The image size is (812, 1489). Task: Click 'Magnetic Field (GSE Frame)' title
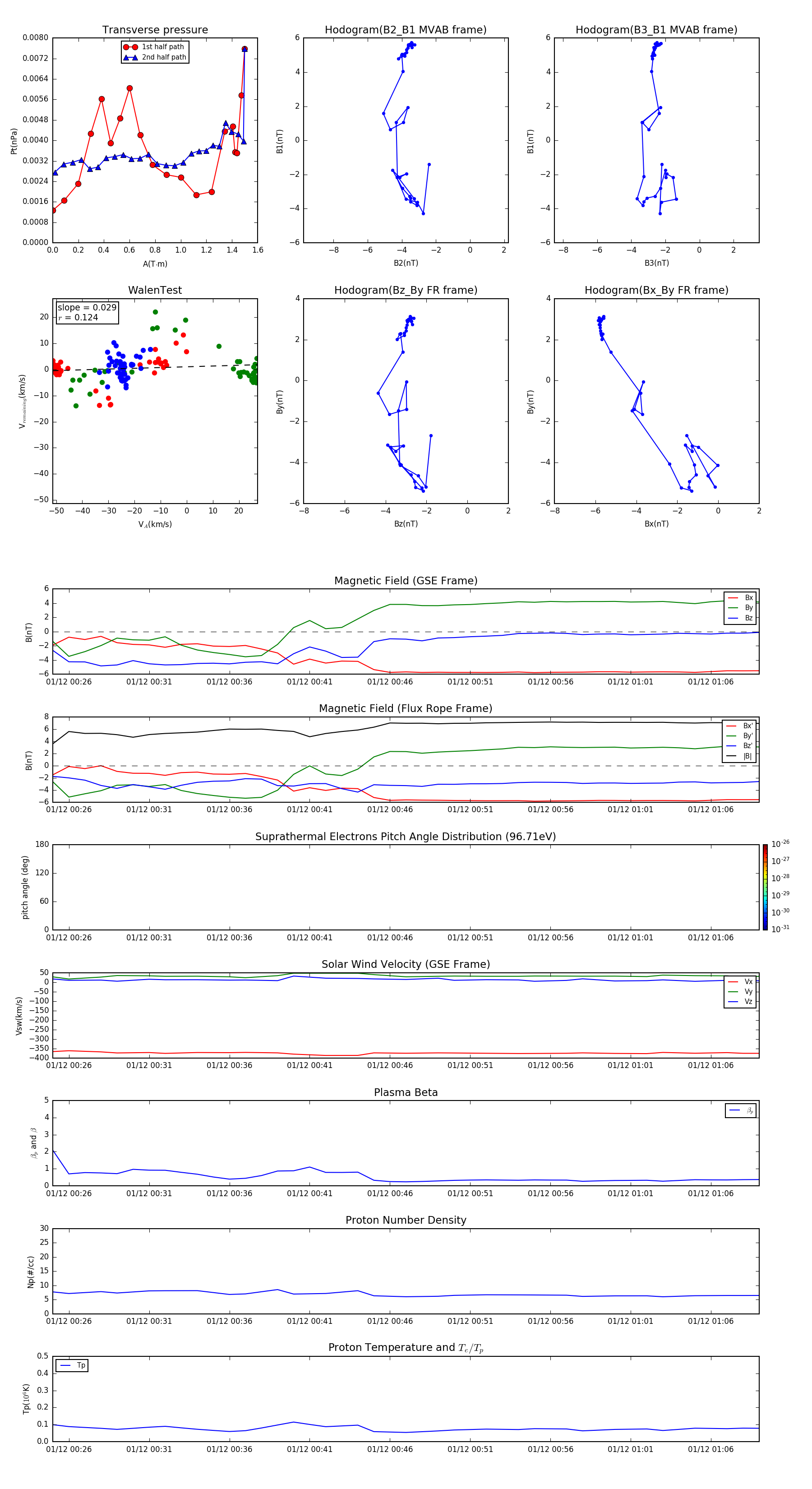(x=406, y=581)
